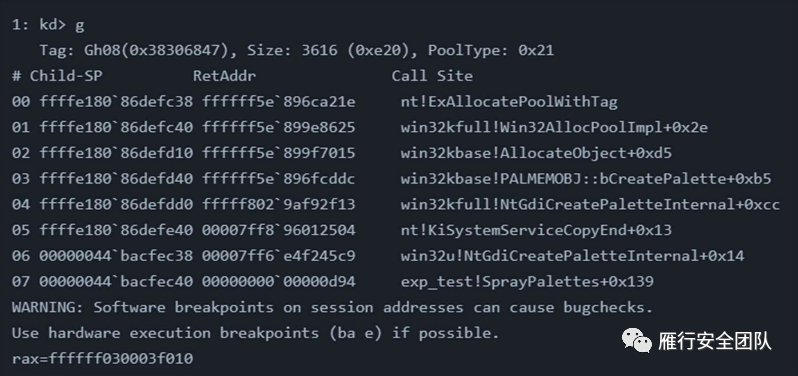The width and height of the screenshot is (798, 376).
Task: Click the rax=ffffff030003f010 register value
Action: coord(102,358)
